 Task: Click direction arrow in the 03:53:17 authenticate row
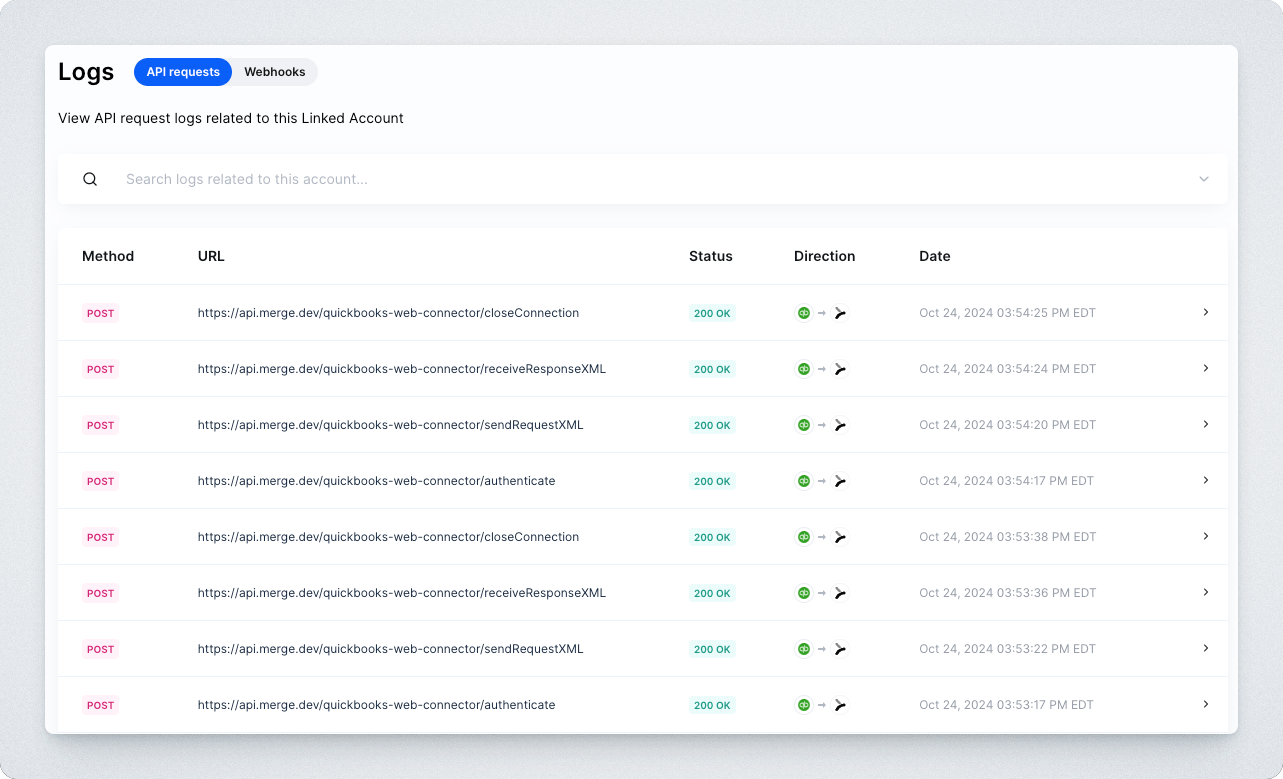point(822,705)
